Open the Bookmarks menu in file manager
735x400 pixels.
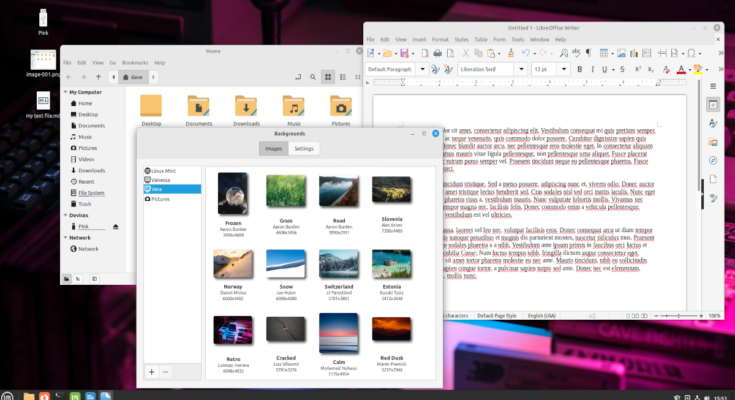click(134, 62)
